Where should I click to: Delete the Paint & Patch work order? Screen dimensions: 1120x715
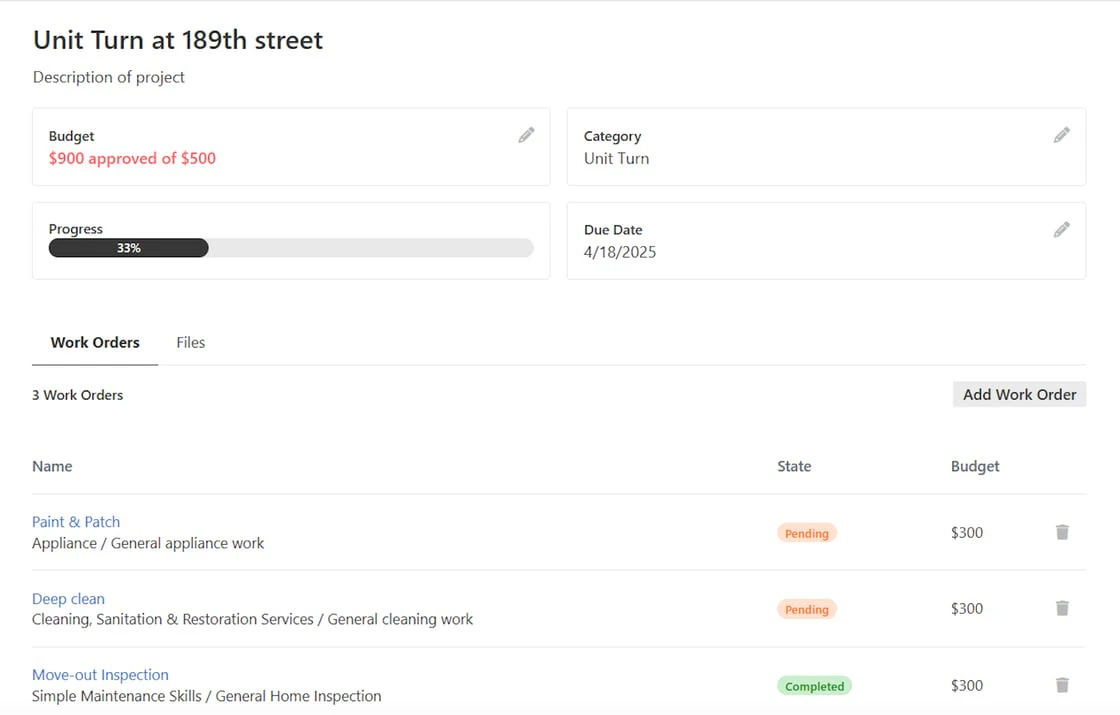[x=1062, y=532]
